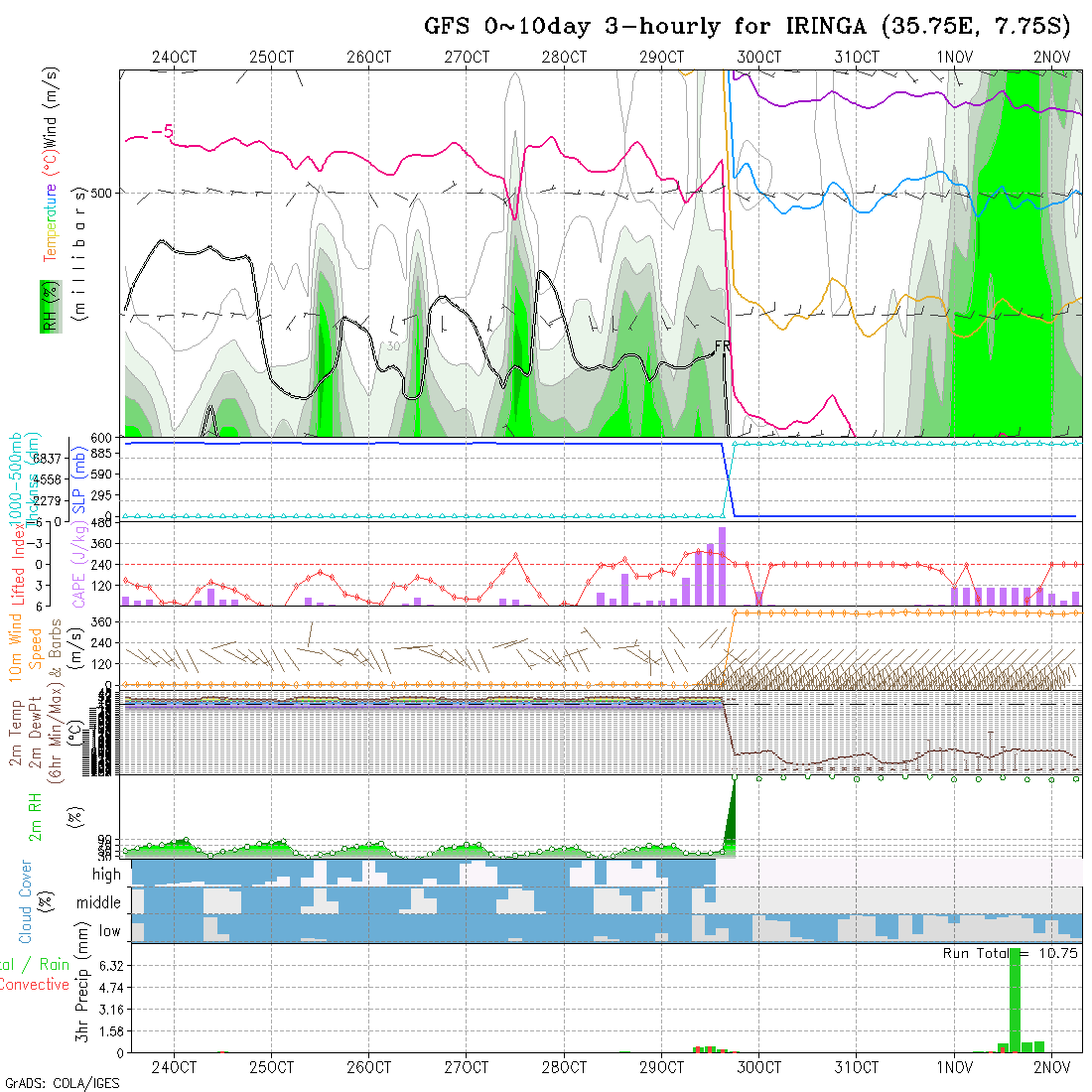Click the 1NOV label on bottom axis

[x=954, y=1068]
